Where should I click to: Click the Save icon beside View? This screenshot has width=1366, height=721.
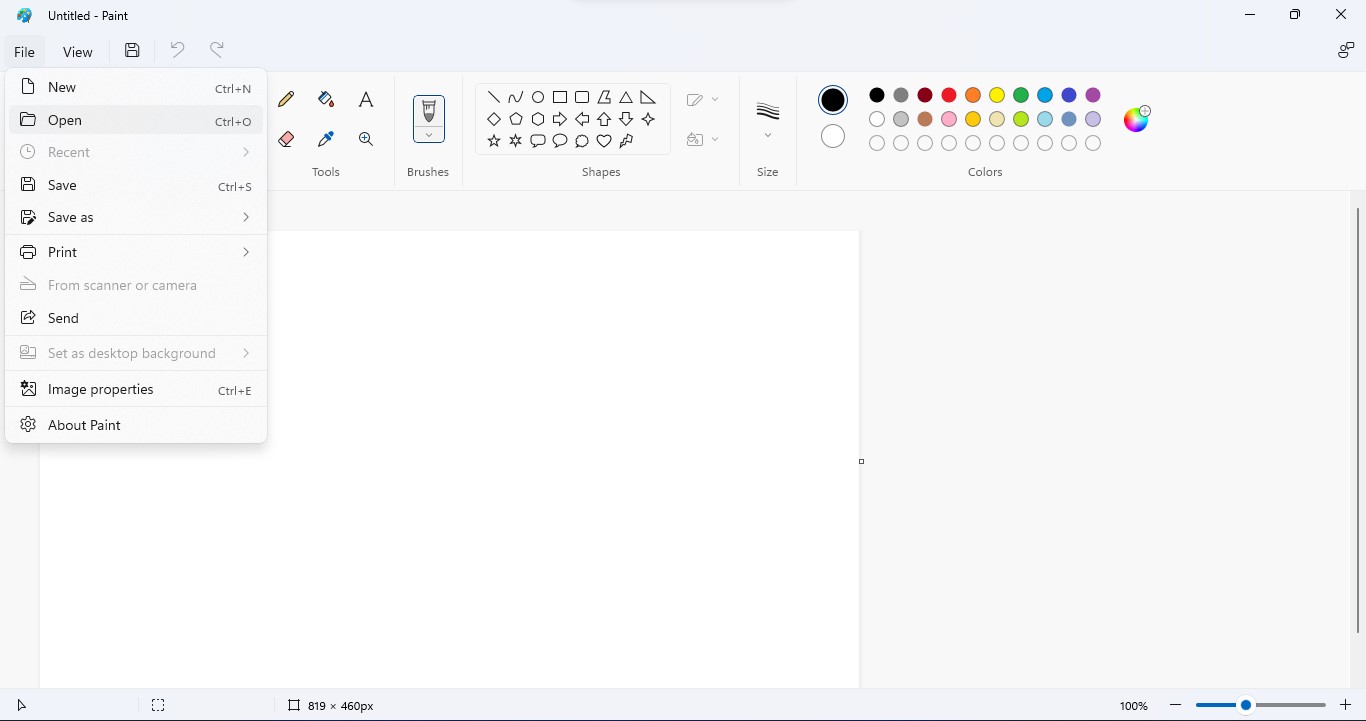(132, 51)
